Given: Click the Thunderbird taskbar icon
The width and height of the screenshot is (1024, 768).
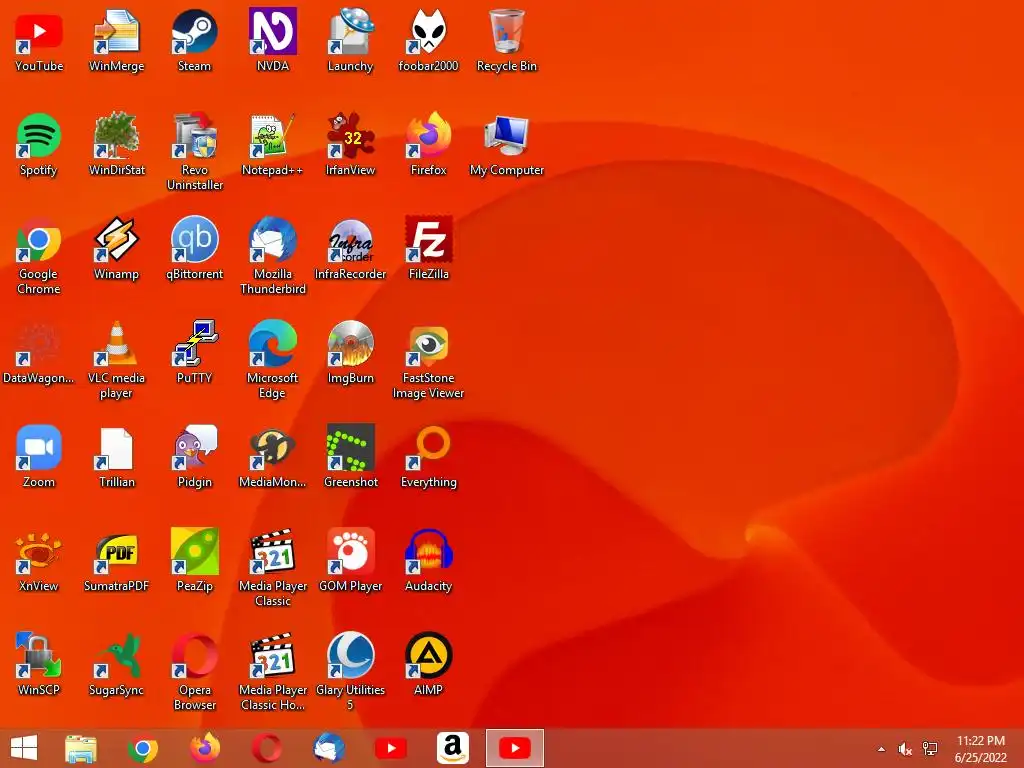Looking at the screenshot, I should tap(329, 748).
